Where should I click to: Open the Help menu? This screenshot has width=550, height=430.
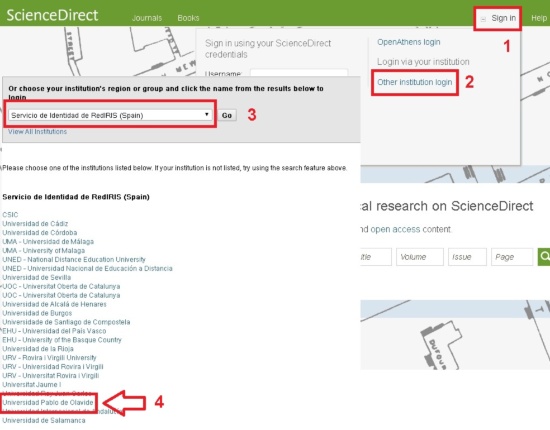click(539, 18)
